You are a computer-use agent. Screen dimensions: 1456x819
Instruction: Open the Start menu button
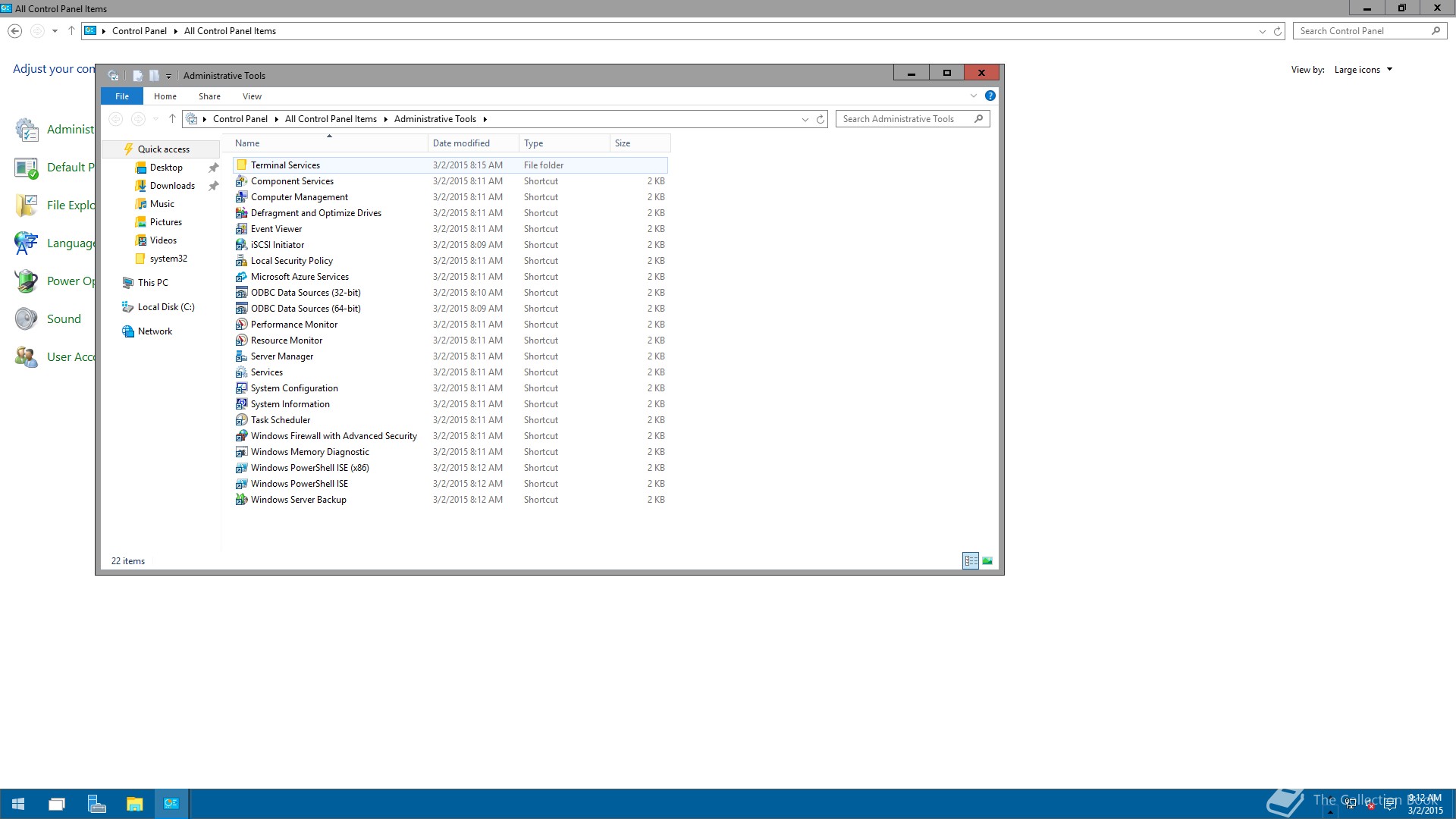point(18,804)
